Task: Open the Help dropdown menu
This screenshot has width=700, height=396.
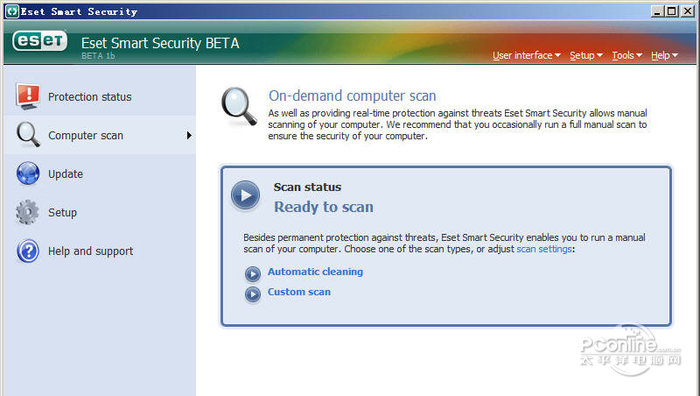Action: click(x=664, y=55)
